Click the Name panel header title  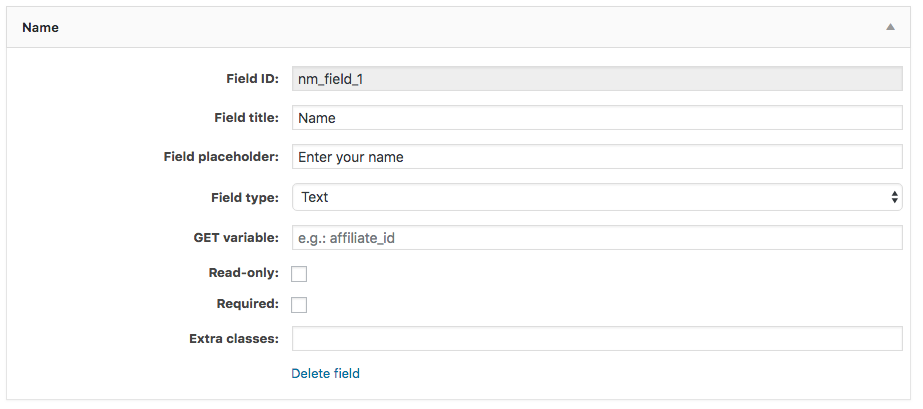coord(40,28)
